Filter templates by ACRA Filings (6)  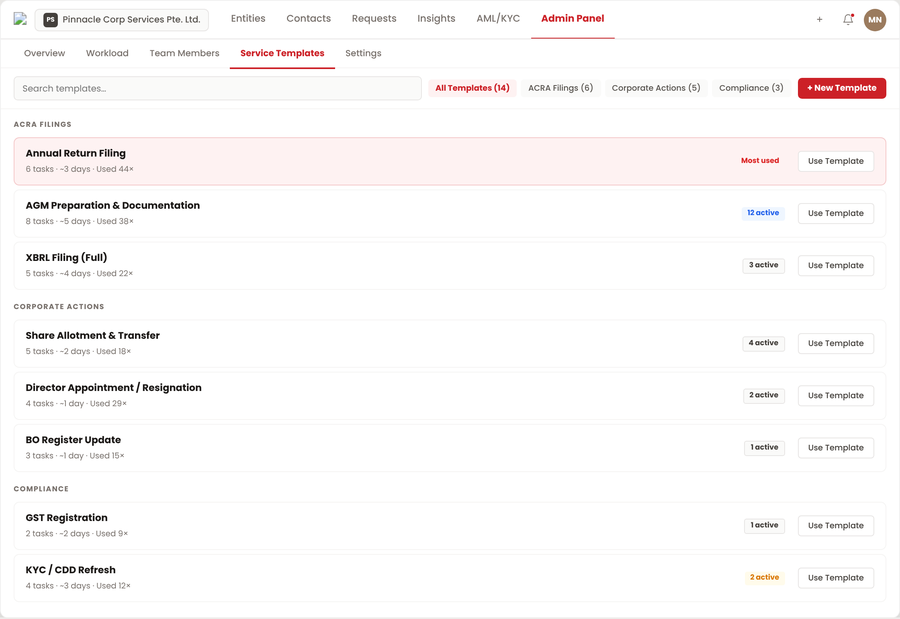pyautogui.click(x=560, y=88)
